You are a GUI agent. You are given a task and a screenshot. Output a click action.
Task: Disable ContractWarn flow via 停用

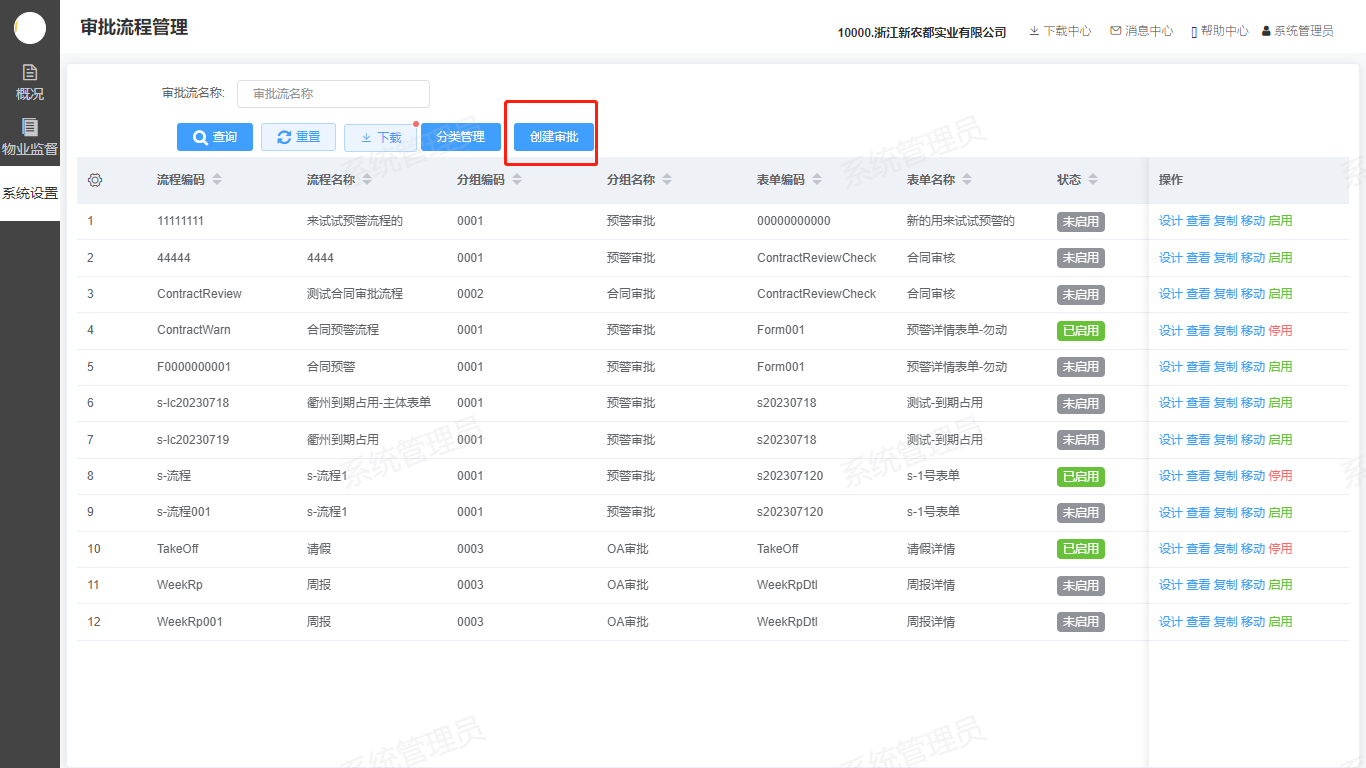coord(1280,330)
